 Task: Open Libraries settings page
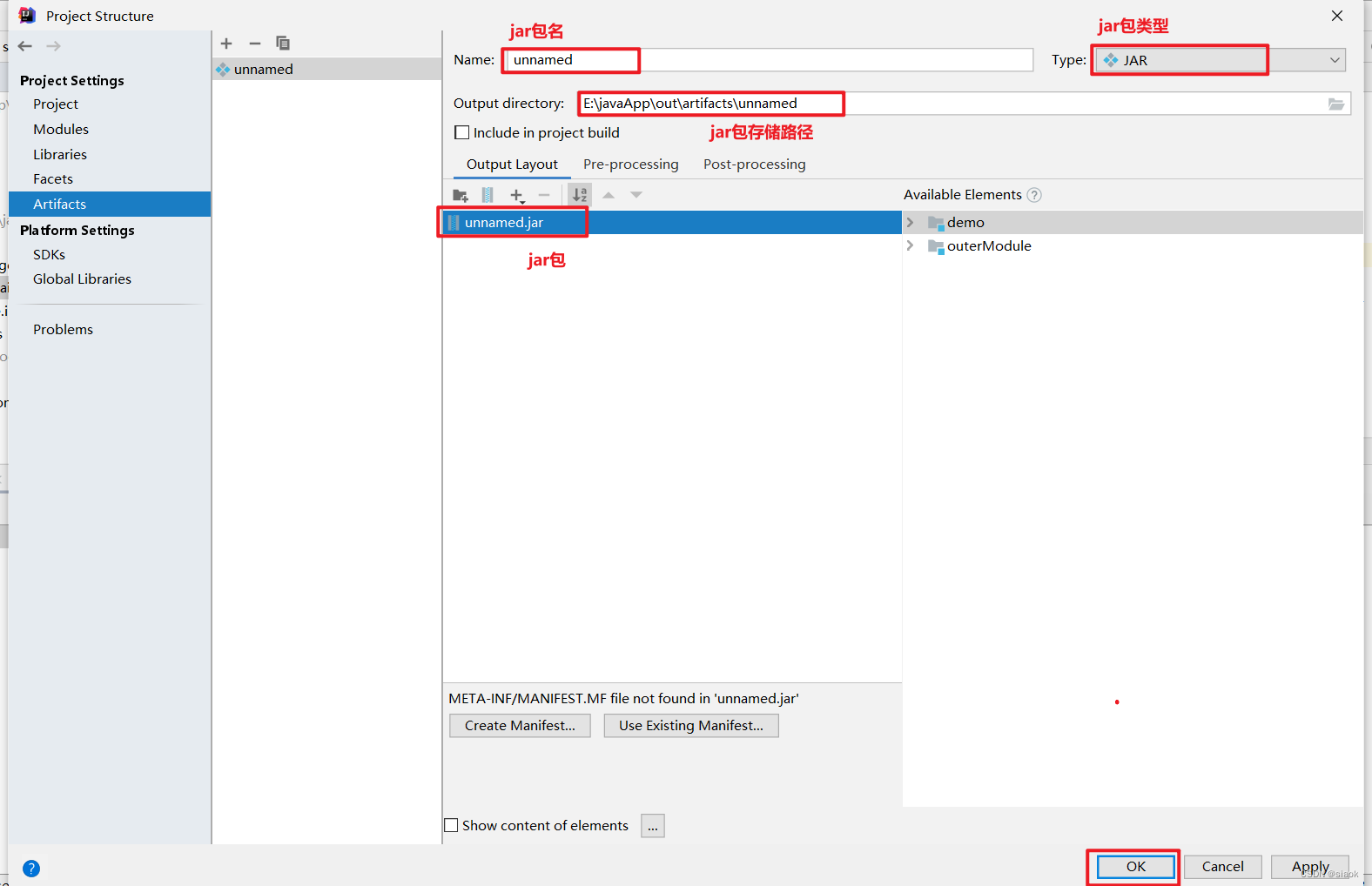[x=60, y=155]
